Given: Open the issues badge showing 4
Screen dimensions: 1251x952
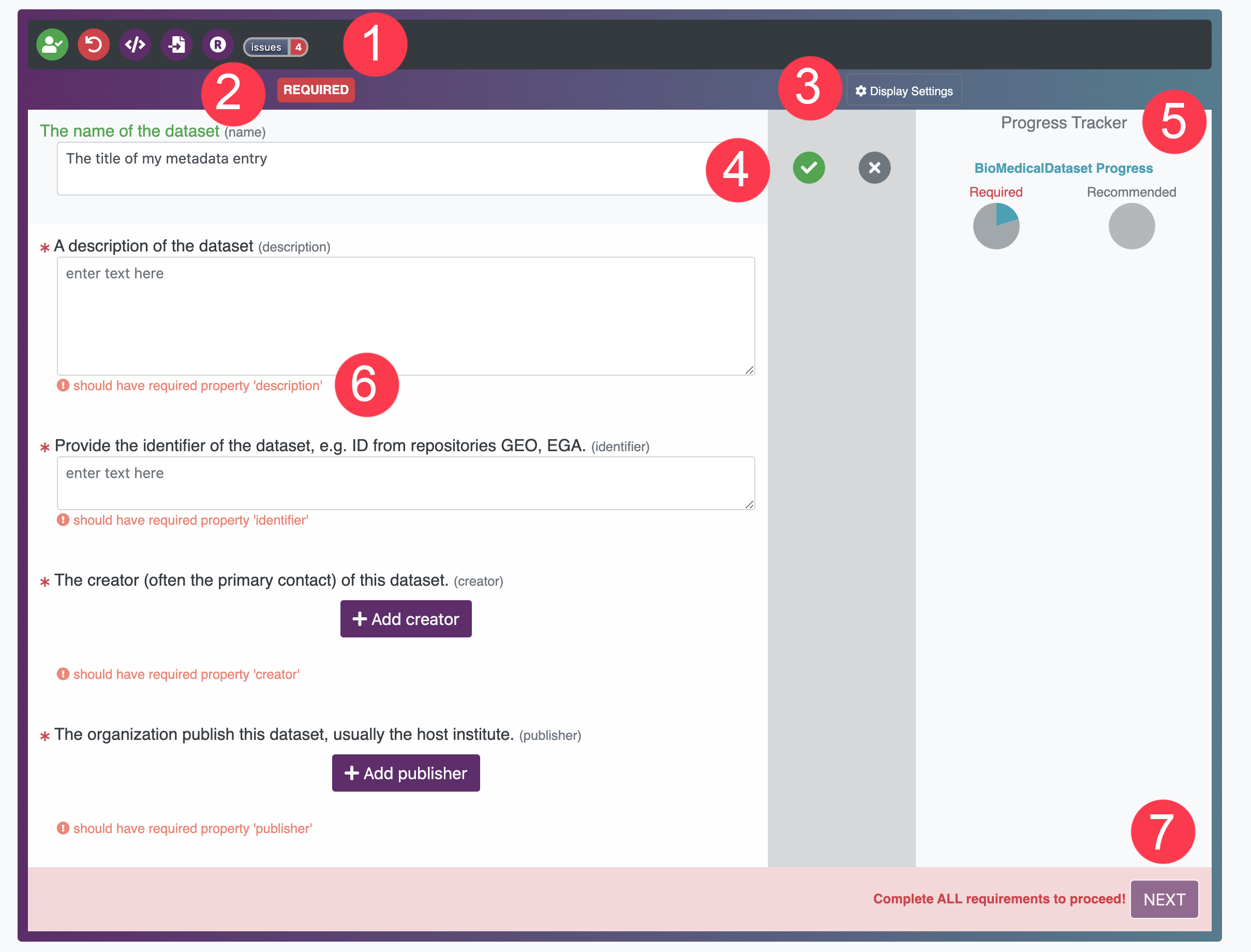Looking at the screenshot, I should coord(275,47).
